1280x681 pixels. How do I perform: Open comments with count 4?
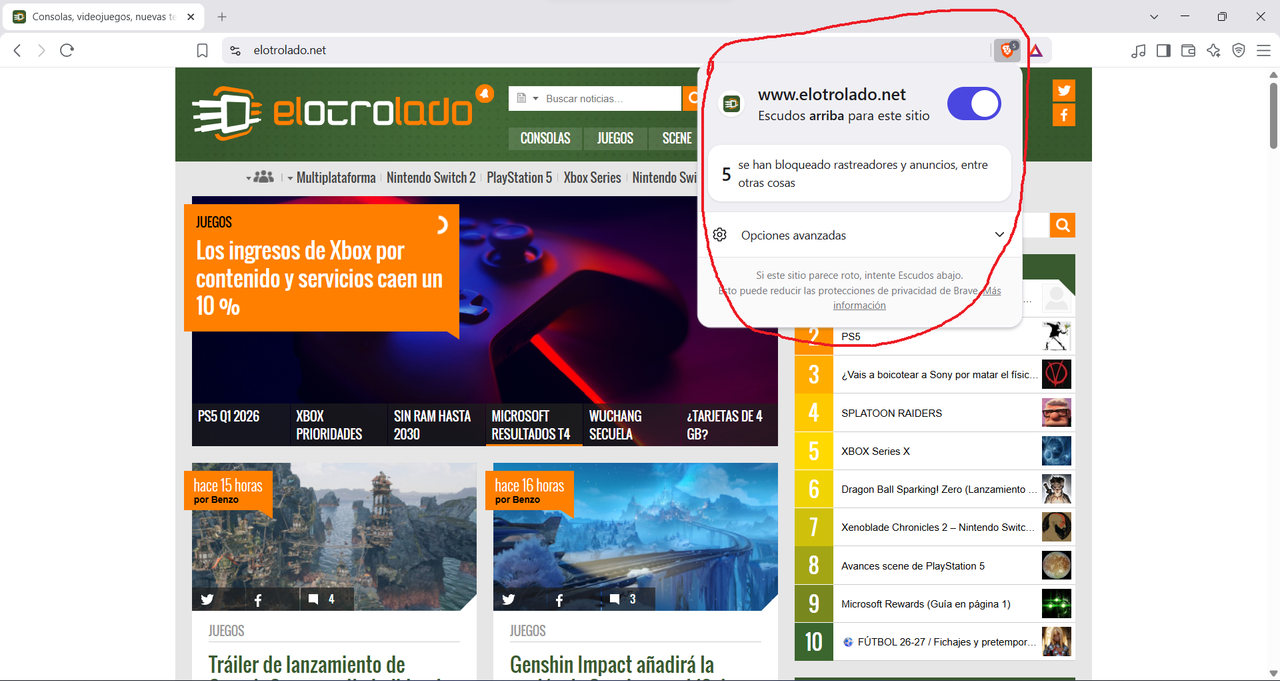[321, 599]
